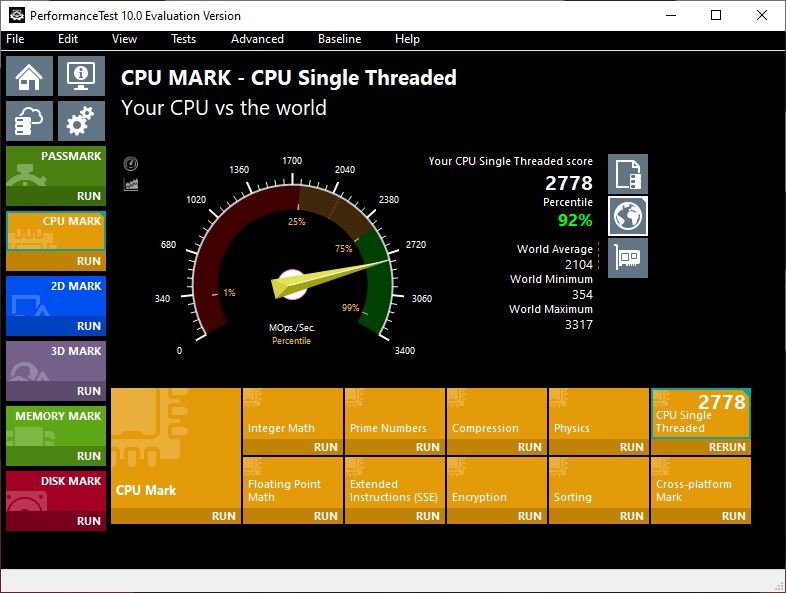
Task: Select the CPU MARK sidebar tile
Action: click(x=56, y=231)
